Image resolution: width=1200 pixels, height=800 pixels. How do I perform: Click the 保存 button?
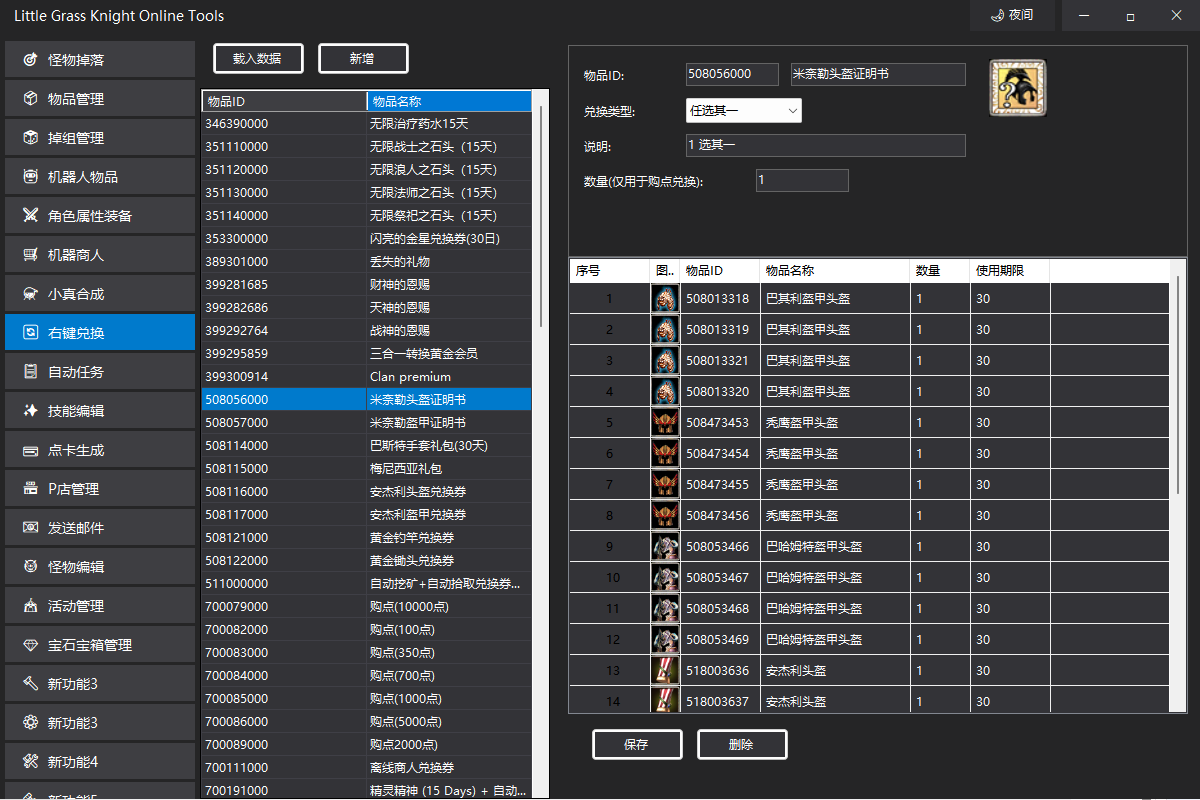[637, 745]
